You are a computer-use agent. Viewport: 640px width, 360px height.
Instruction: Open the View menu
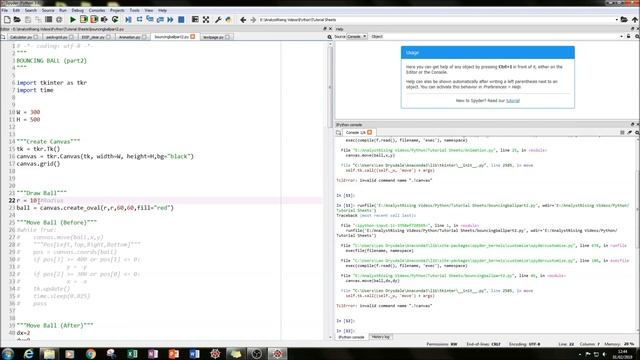[149, 10]
